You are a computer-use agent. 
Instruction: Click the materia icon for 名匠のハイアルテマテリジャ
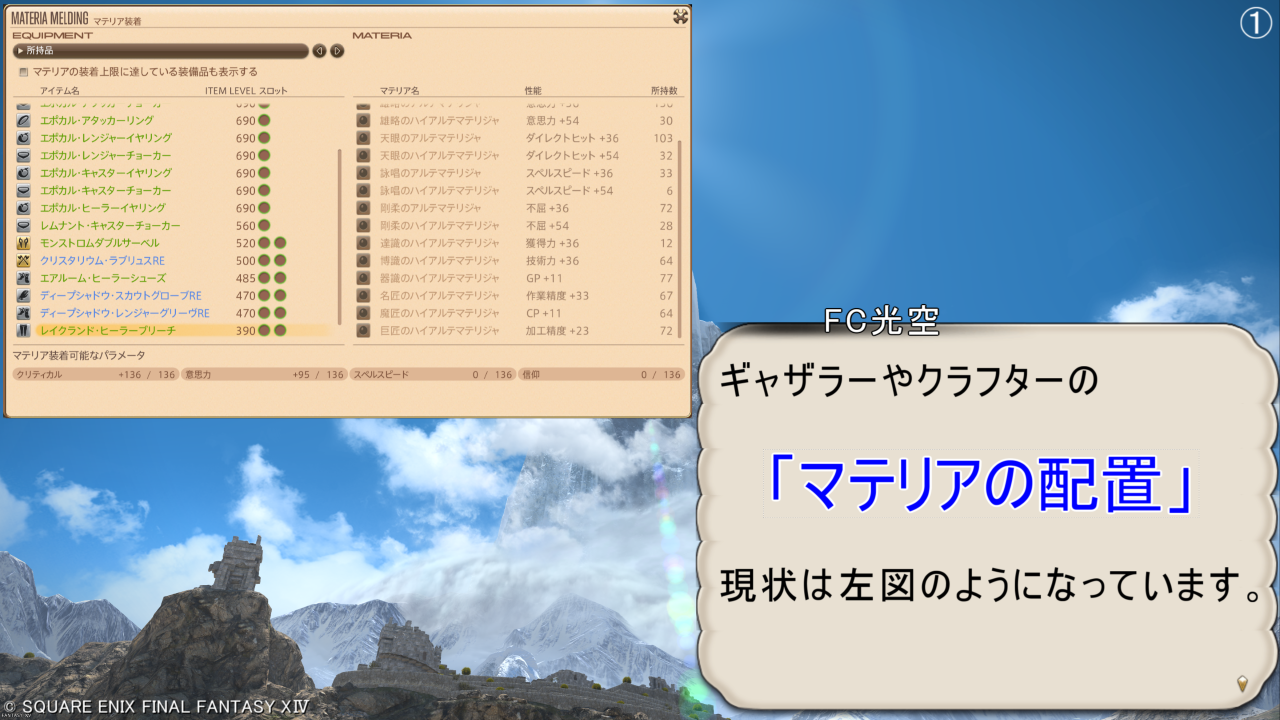364,295
